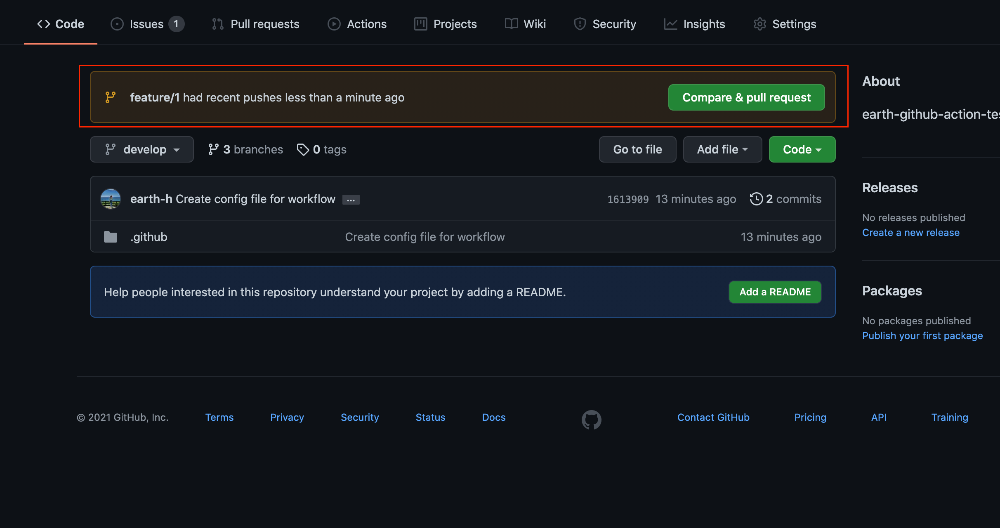The width and height of the screenshot is (1000, 528).
Task: Open the footer Terms link
Action: (x=219, y=418)
